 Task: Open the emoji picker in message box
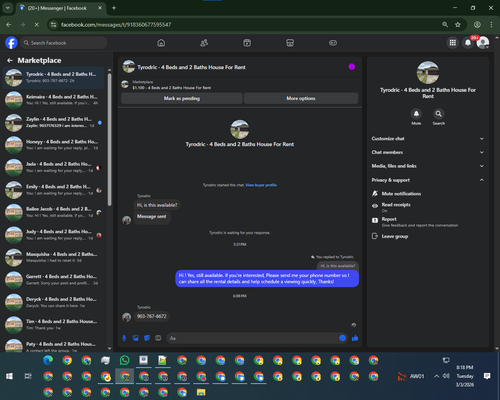point(342,338)
